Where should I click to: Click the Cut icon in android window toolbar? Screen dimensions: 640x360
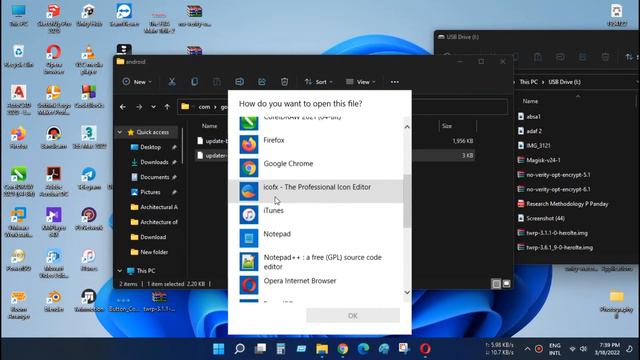click(172, 82)
